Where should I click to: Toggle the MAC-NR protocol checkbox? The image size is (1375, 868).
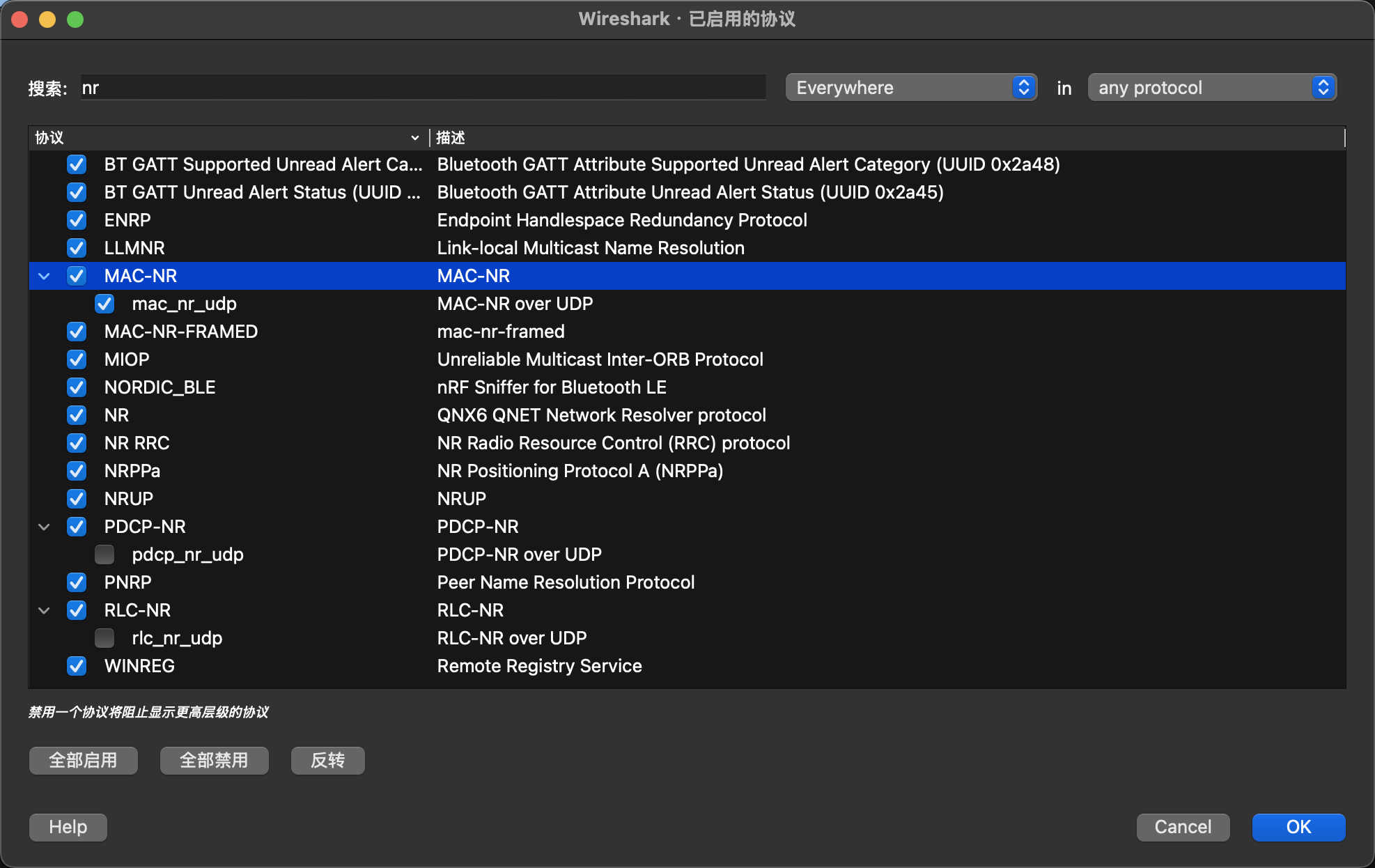[77, 276]
